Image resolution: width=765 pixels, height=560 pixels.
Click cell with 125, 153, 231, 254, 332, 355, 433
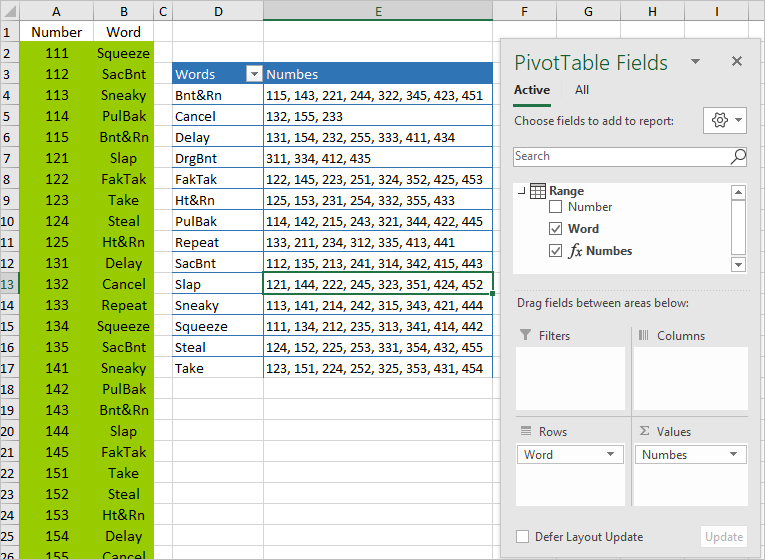pos(378,200)
